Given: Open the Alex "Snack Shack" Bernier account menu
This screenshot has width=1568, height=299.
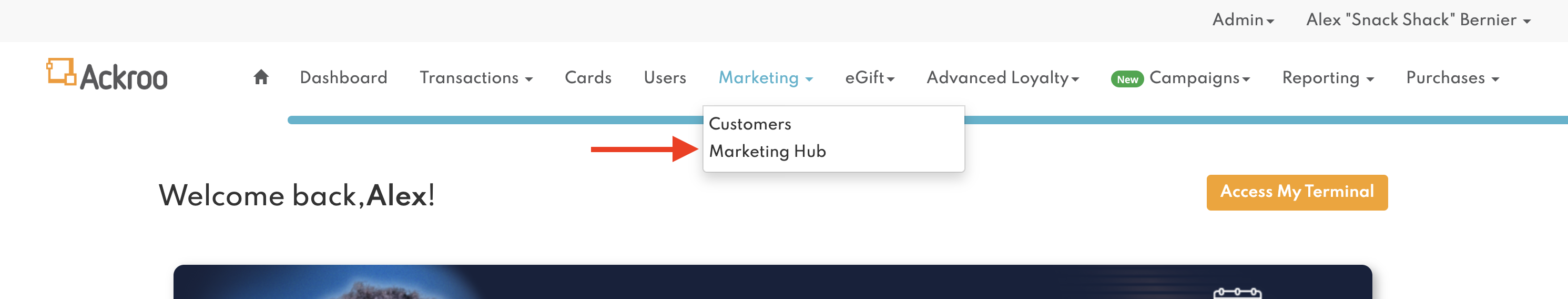Looking at the screenshot, I should click(1418, 20).
